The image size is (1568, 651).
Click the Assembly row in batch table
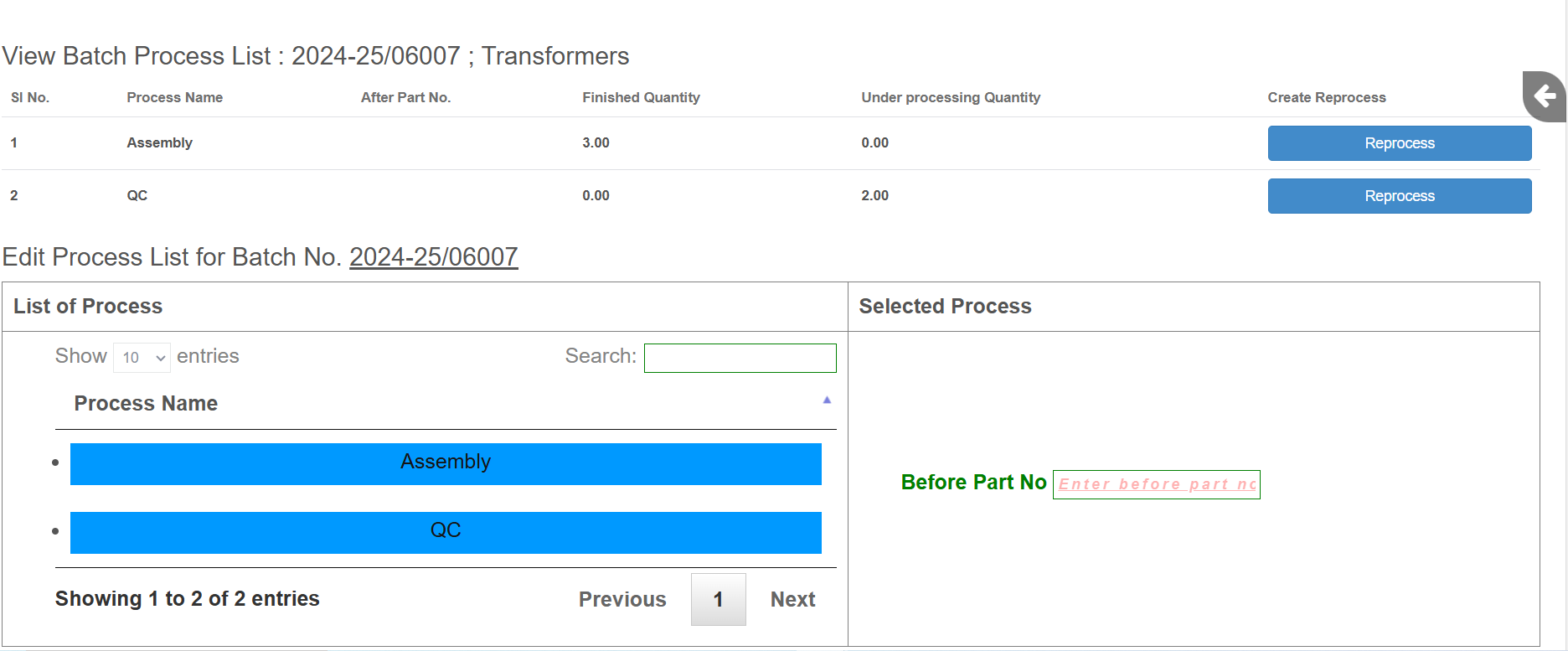tap(771, 143)
